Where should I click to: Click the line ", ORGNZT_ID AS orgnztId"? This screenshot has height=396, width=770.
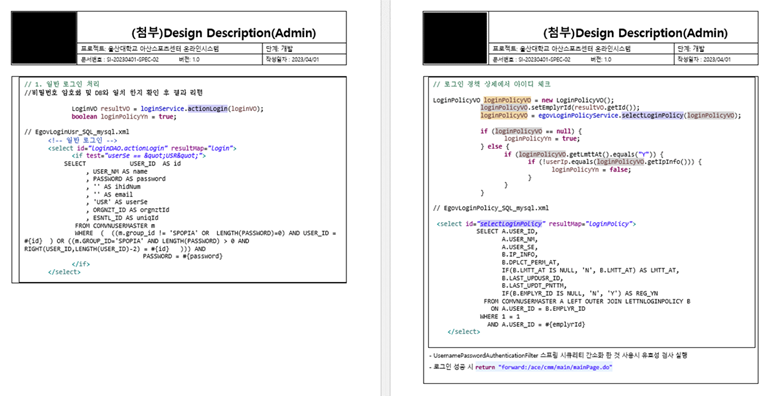coord(128,210)
